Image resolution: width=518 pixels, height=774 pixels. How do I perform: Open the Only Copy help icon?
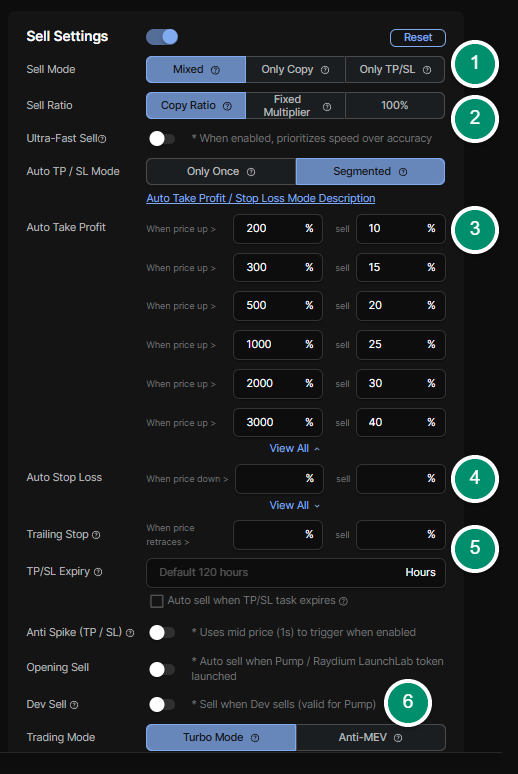[x=325, y=70]
